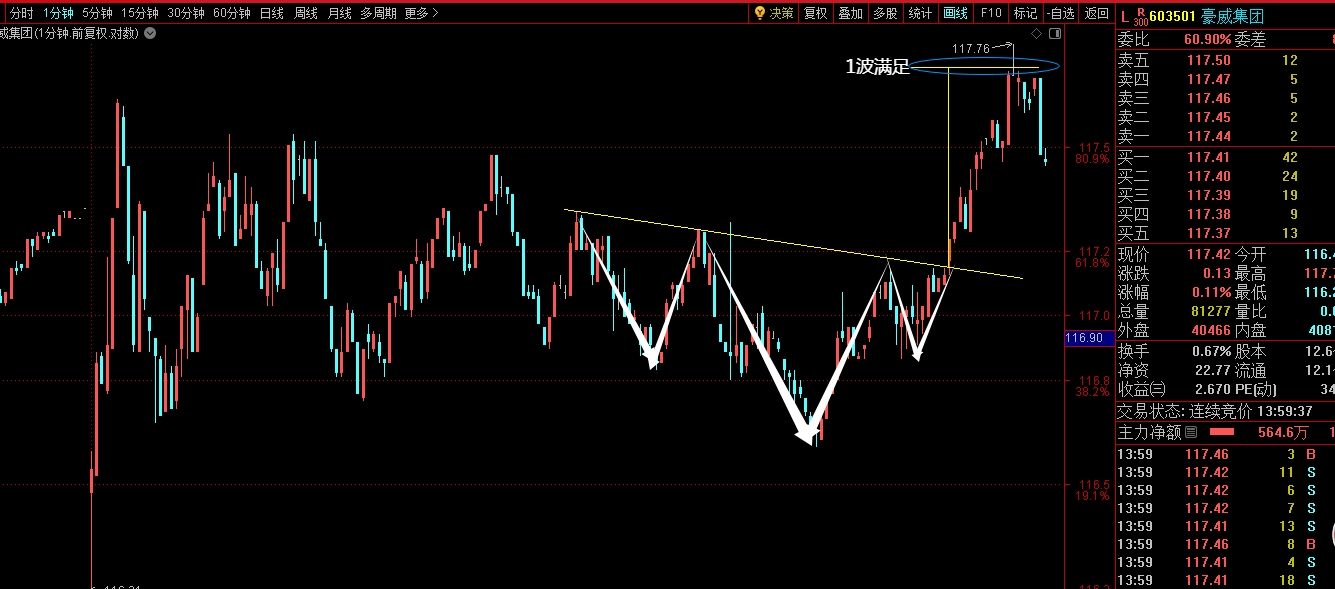The image size is (1335, 589).
Task: Click the 116.90 price axis marker
Action: click(1088, 338)
